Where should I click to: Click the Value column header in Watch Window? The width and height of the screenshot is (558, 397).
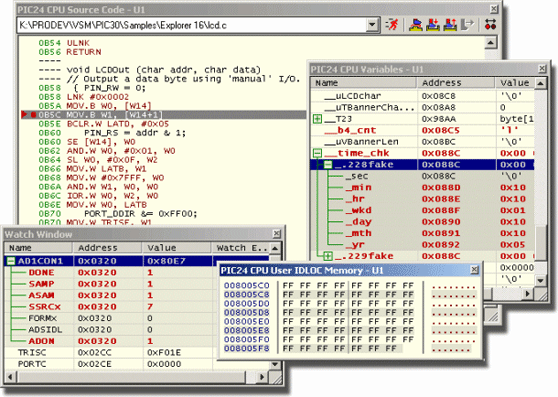click(x=177, y=248)
